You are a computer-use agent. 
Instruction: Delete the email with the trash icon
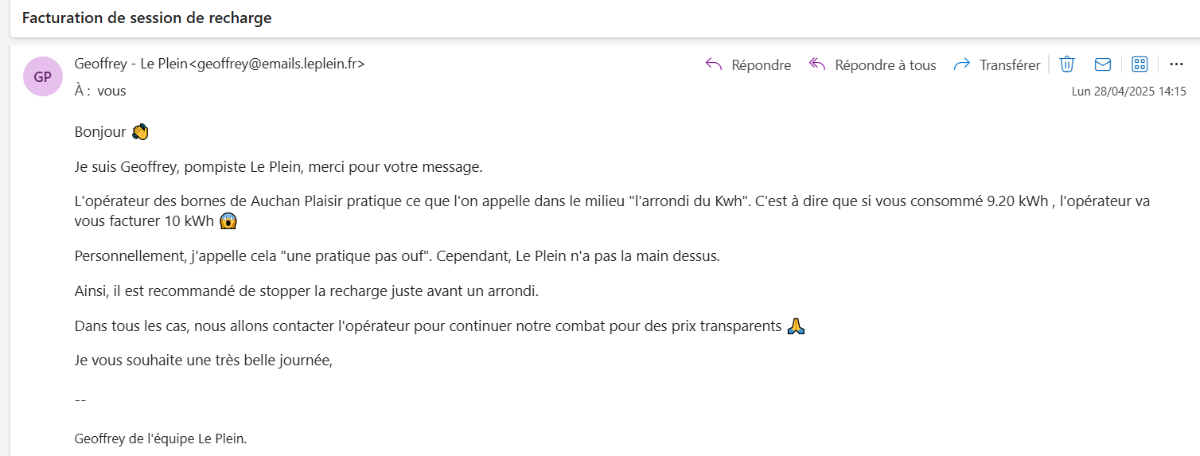click(x=1067, y=64)
